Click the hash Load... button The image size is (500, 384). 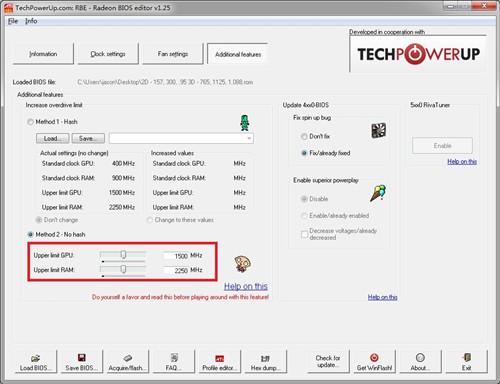tap(53, 138)
